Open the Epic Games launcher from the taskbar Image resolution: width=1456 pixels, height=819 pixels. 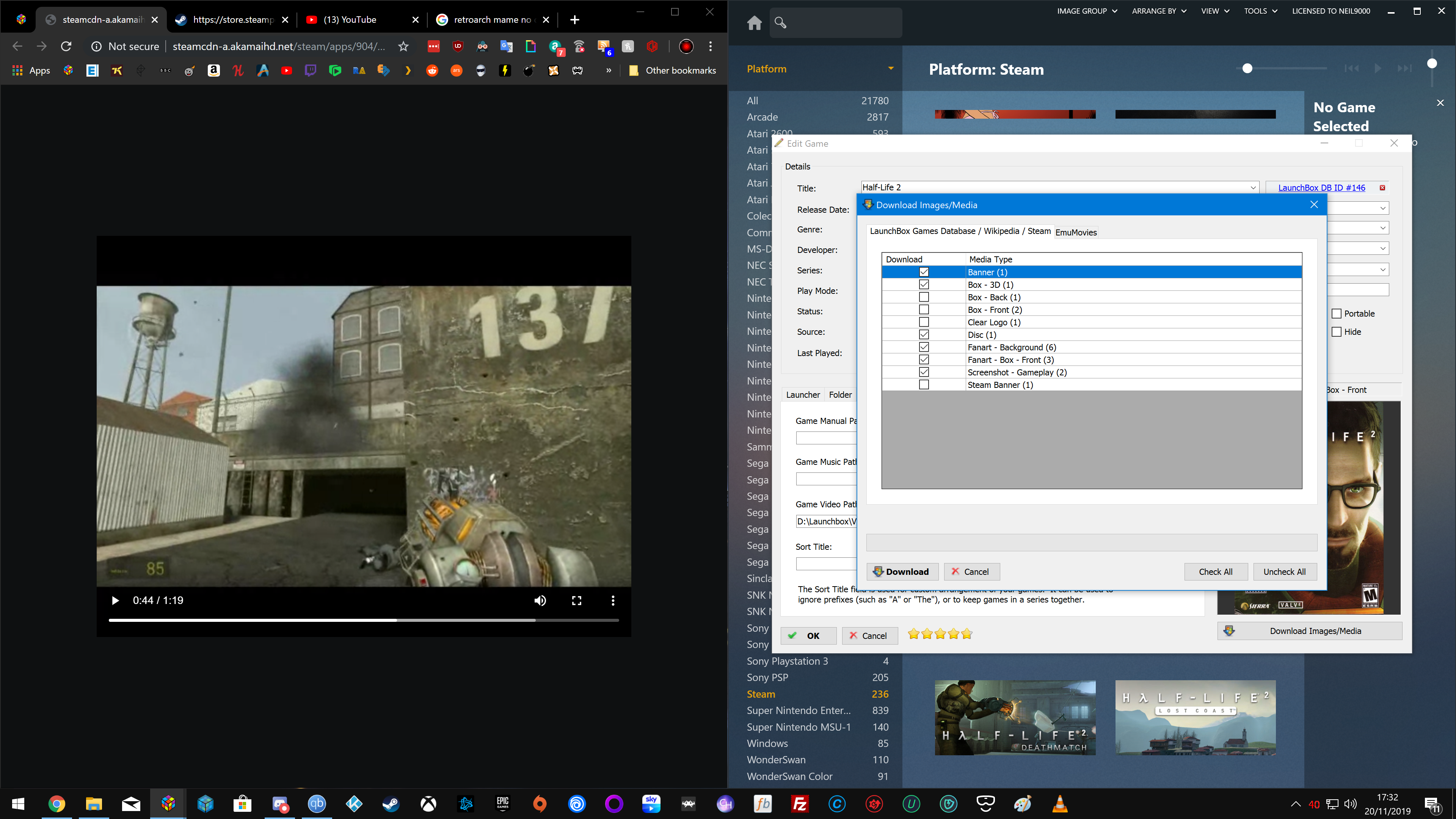tap(502, 804)
